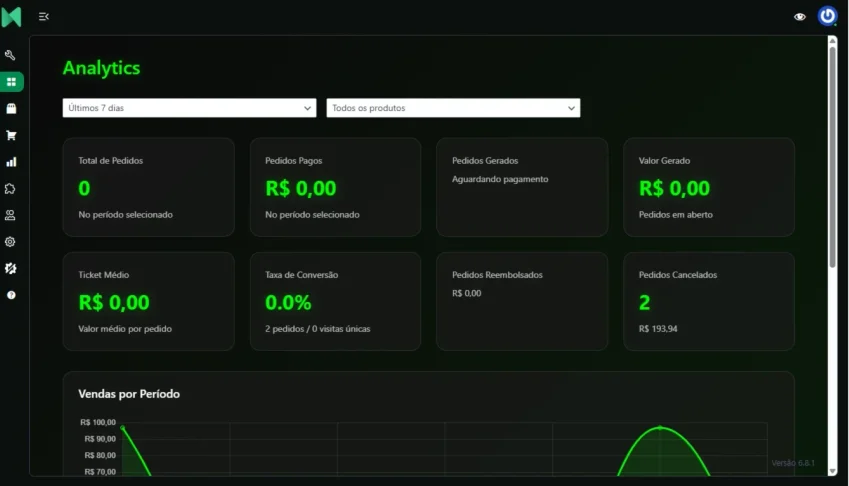This screenshot has height=486, width=849.
Task: Click the 'Taxa de Conversão' card label
Action: tap(302, 275)
